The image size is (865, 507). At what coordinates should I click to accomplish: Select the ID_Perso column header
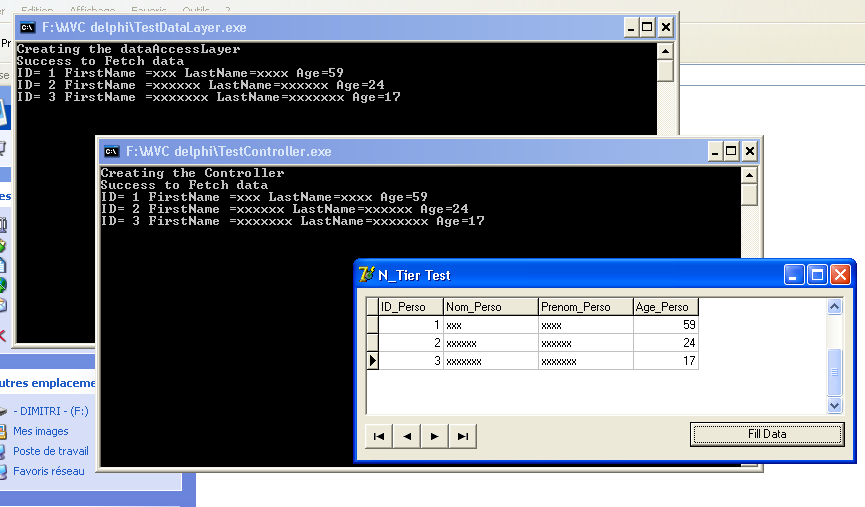pyautogui.click(x=411, y=307)
